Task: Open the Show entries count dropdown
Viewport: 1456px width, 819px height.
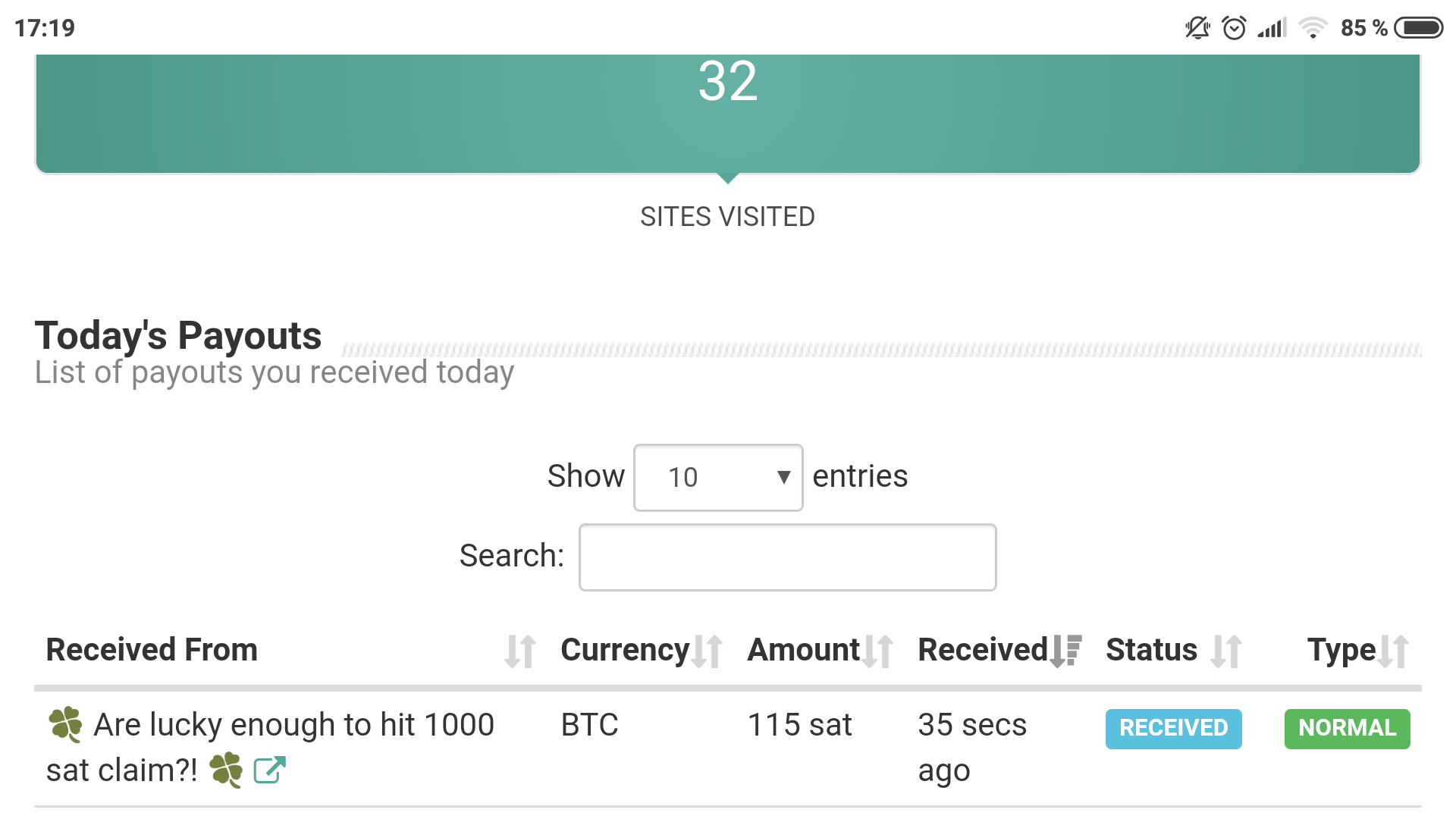Action: pyautogui.click(x=717, y=478)
